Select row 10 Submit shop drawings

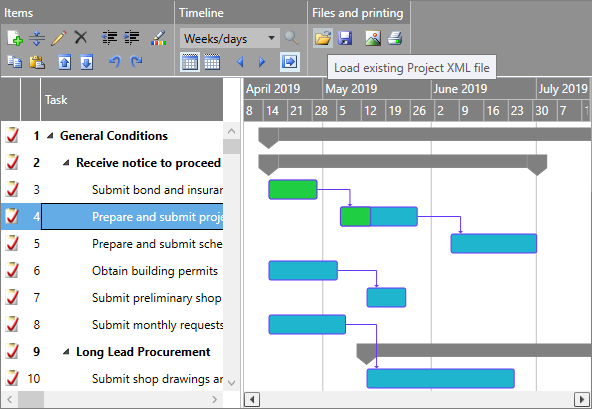click(112, 378)
